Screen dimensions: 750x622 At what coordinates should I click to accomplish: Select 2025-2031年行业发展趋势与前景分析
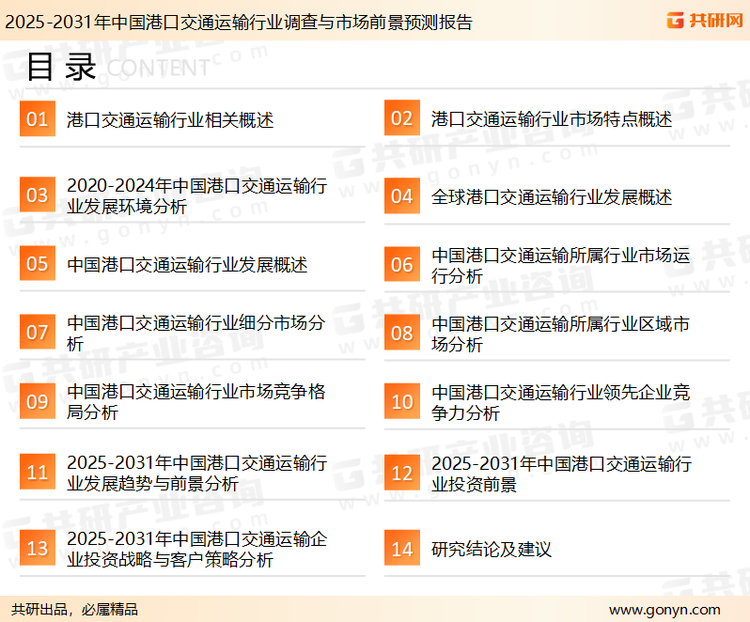point(197,473)
